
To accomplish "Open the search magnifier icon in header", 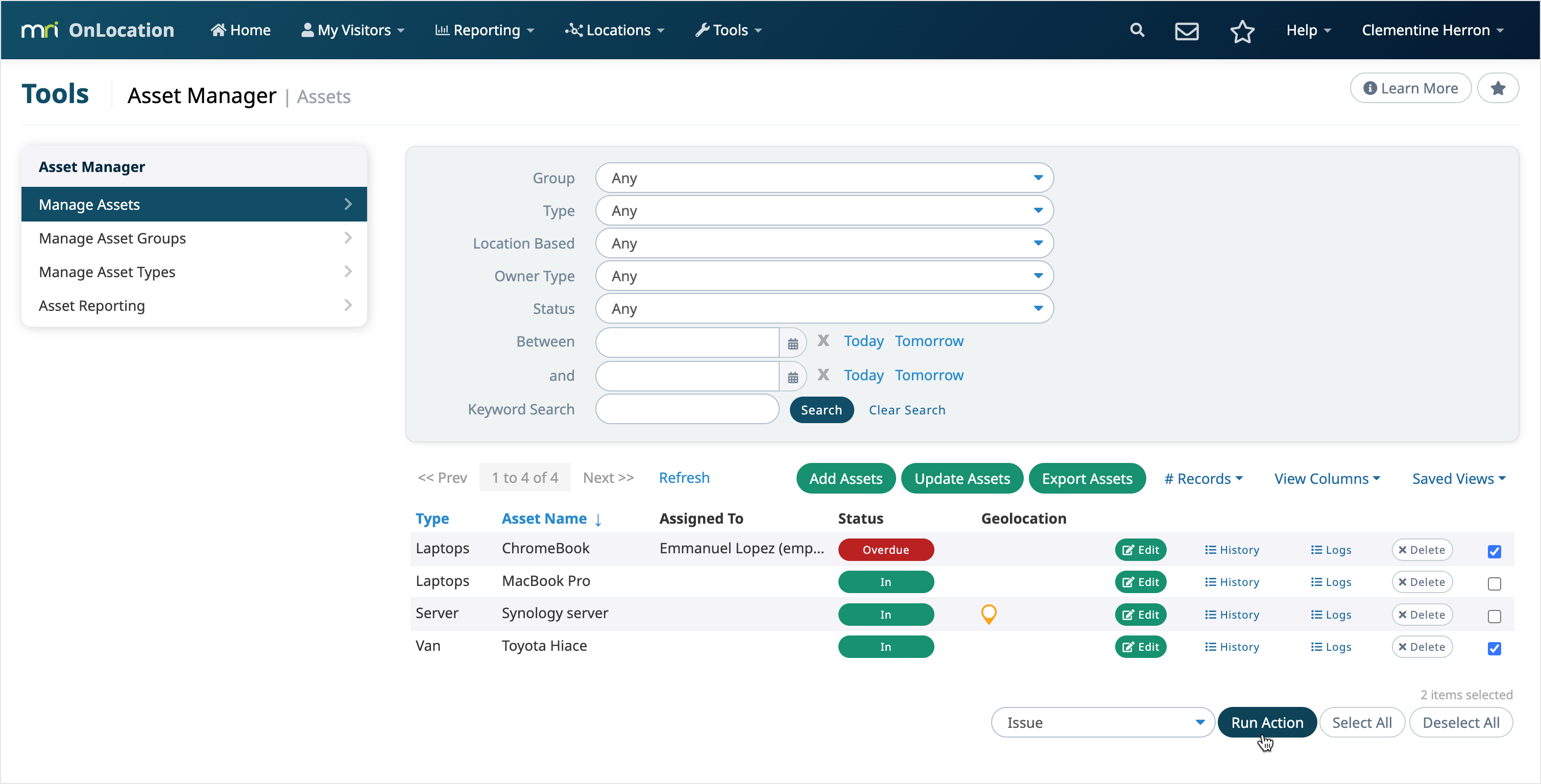I will [1137, 30].
